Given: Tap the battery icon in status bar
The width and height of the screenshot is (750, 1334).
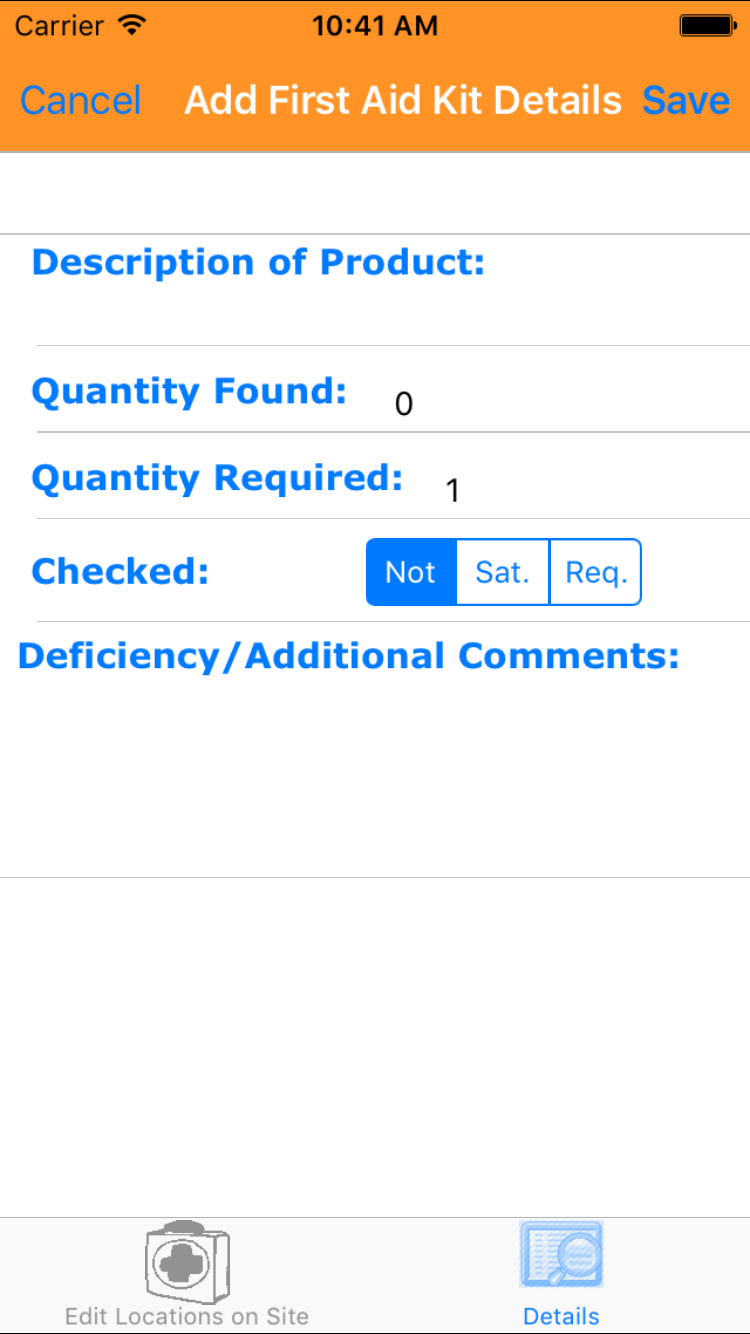Looking at the screenshot, I should point(707,26).
